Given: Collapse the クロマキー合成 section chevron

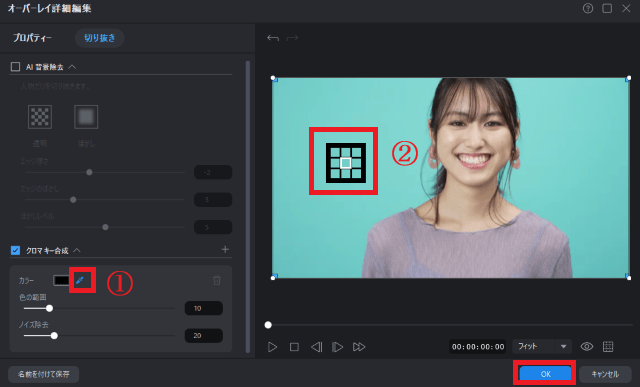Looking at the screenshot, I should [77, 250].
